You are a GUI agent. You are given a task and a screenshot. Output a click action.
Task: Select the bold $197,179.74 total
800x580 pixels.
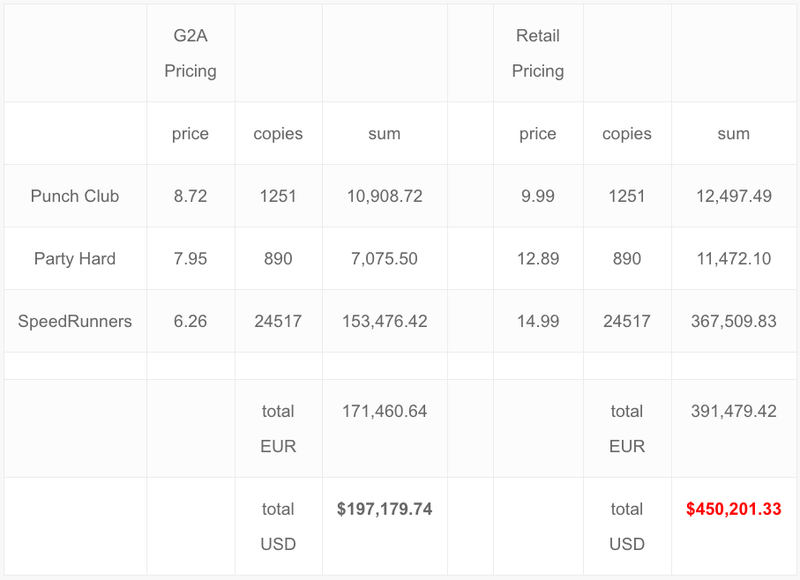(x=385, y=509)
